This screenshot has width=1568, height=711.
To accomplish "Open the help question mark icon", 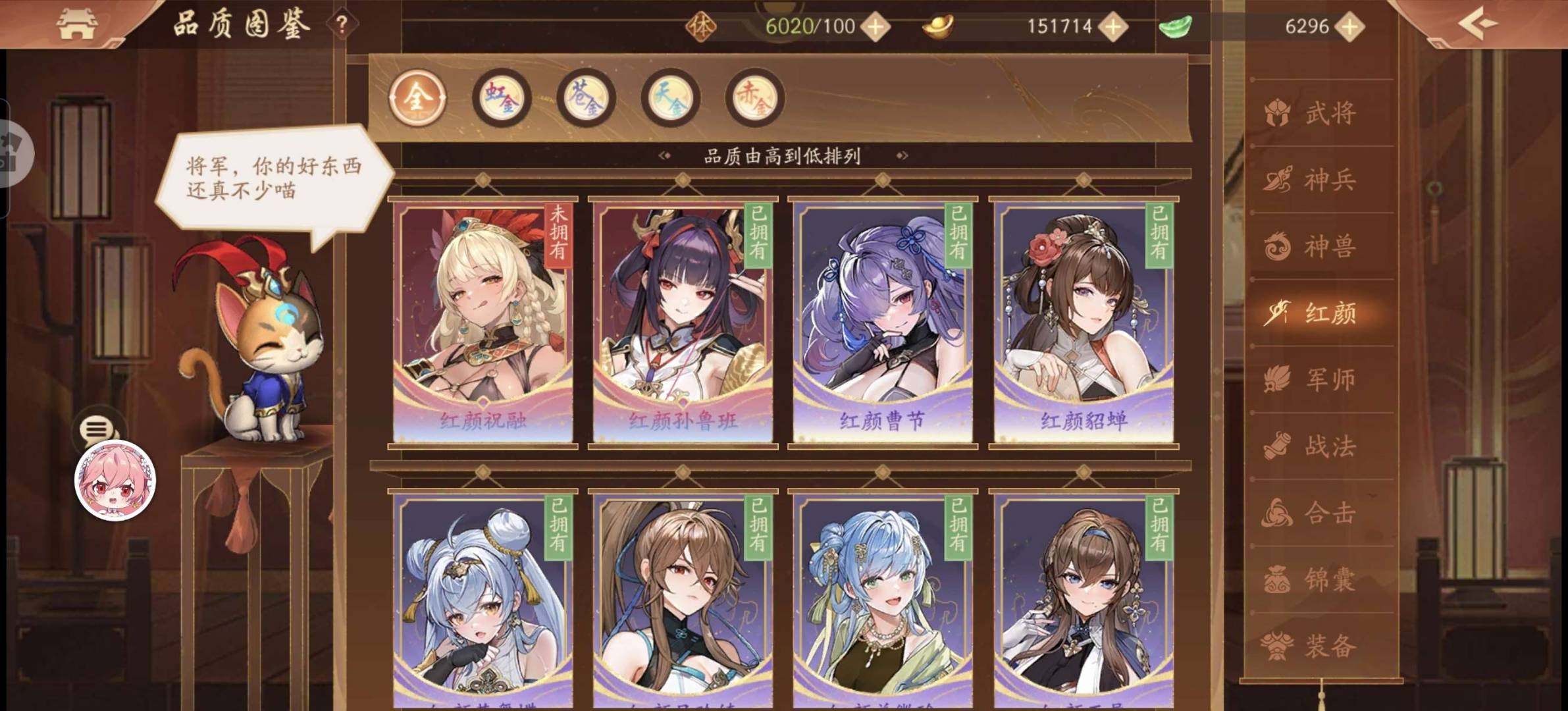I will click(x=342, y=25).
